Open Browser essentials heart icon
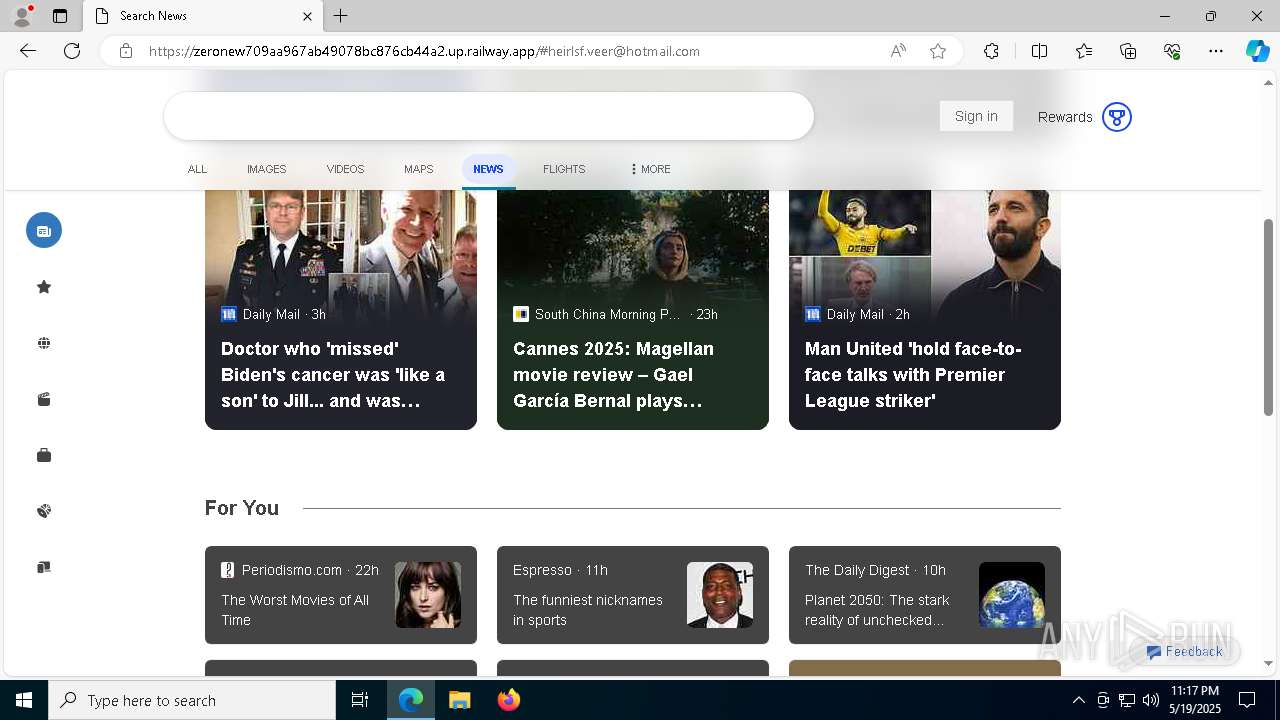 point(1172,51)
